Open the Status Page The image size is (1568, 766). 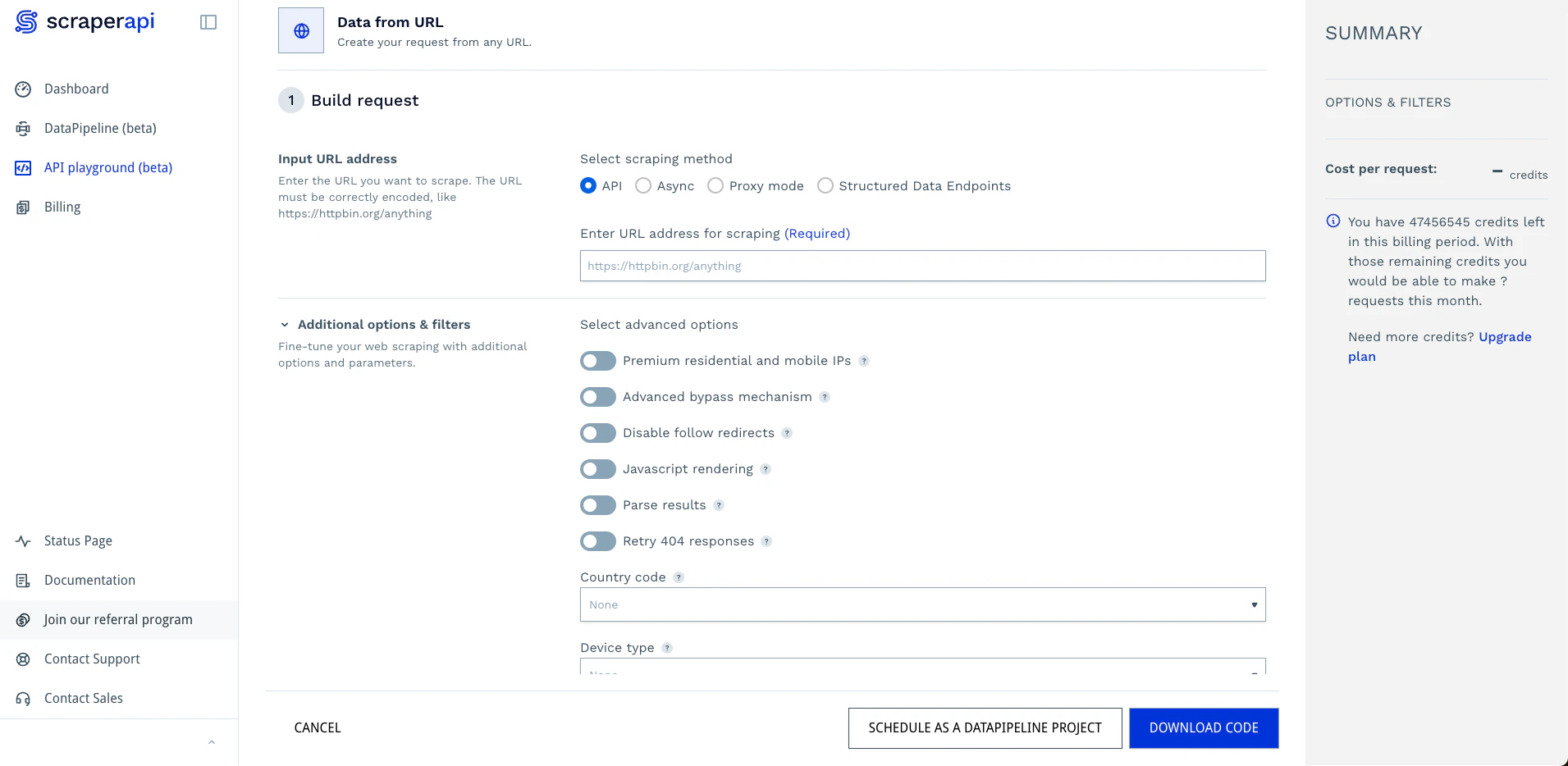pos(78,540)
